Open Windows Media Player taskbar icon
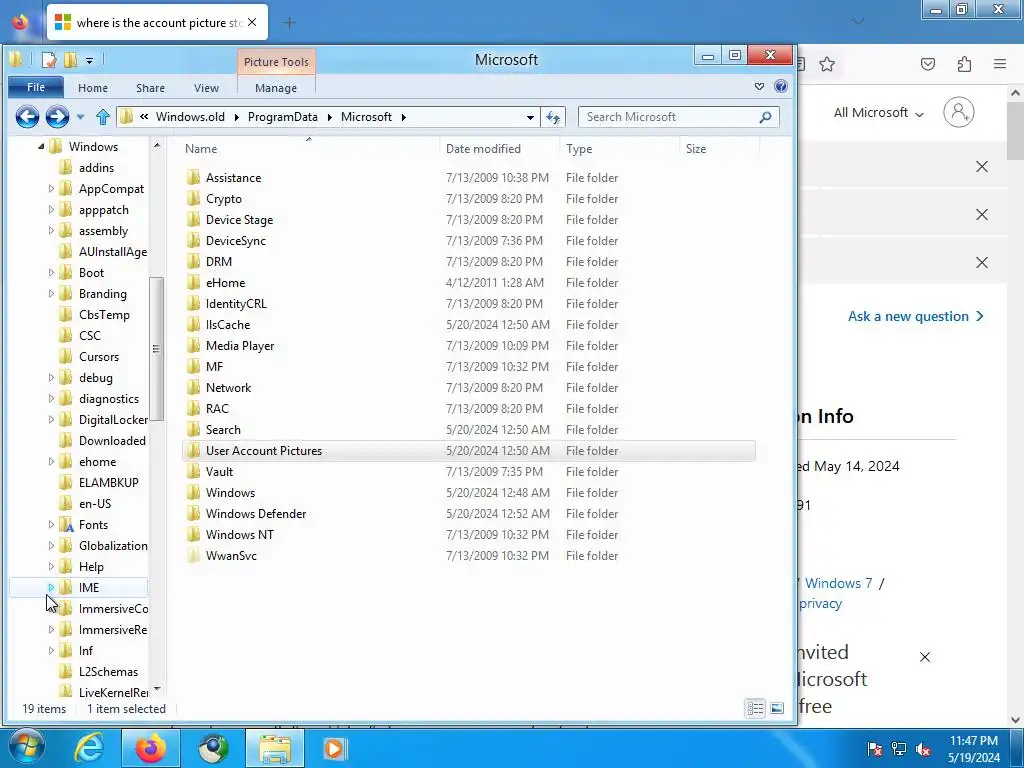Viewport: 1024px width, 768px height. coord(334,748)
